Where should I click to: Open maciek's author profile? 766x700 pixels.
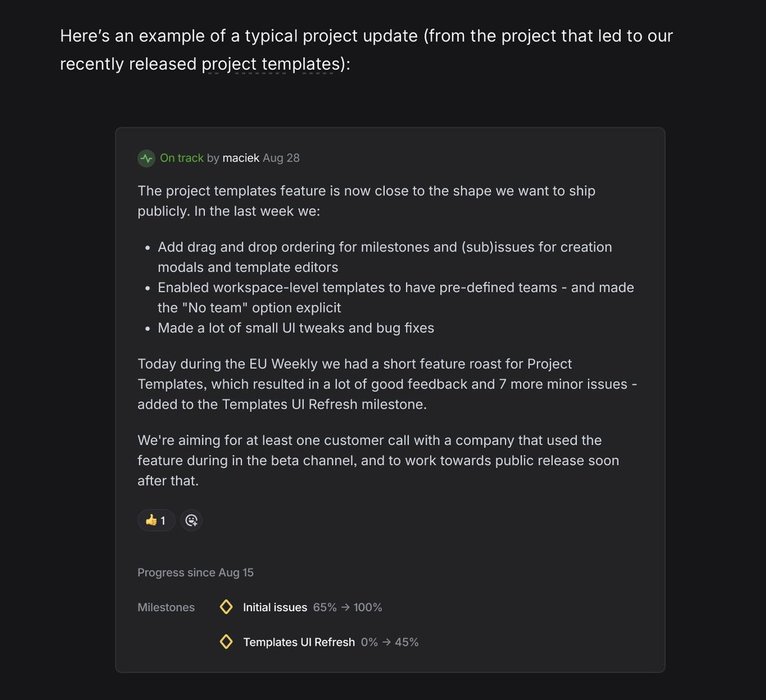coord(241,158)
